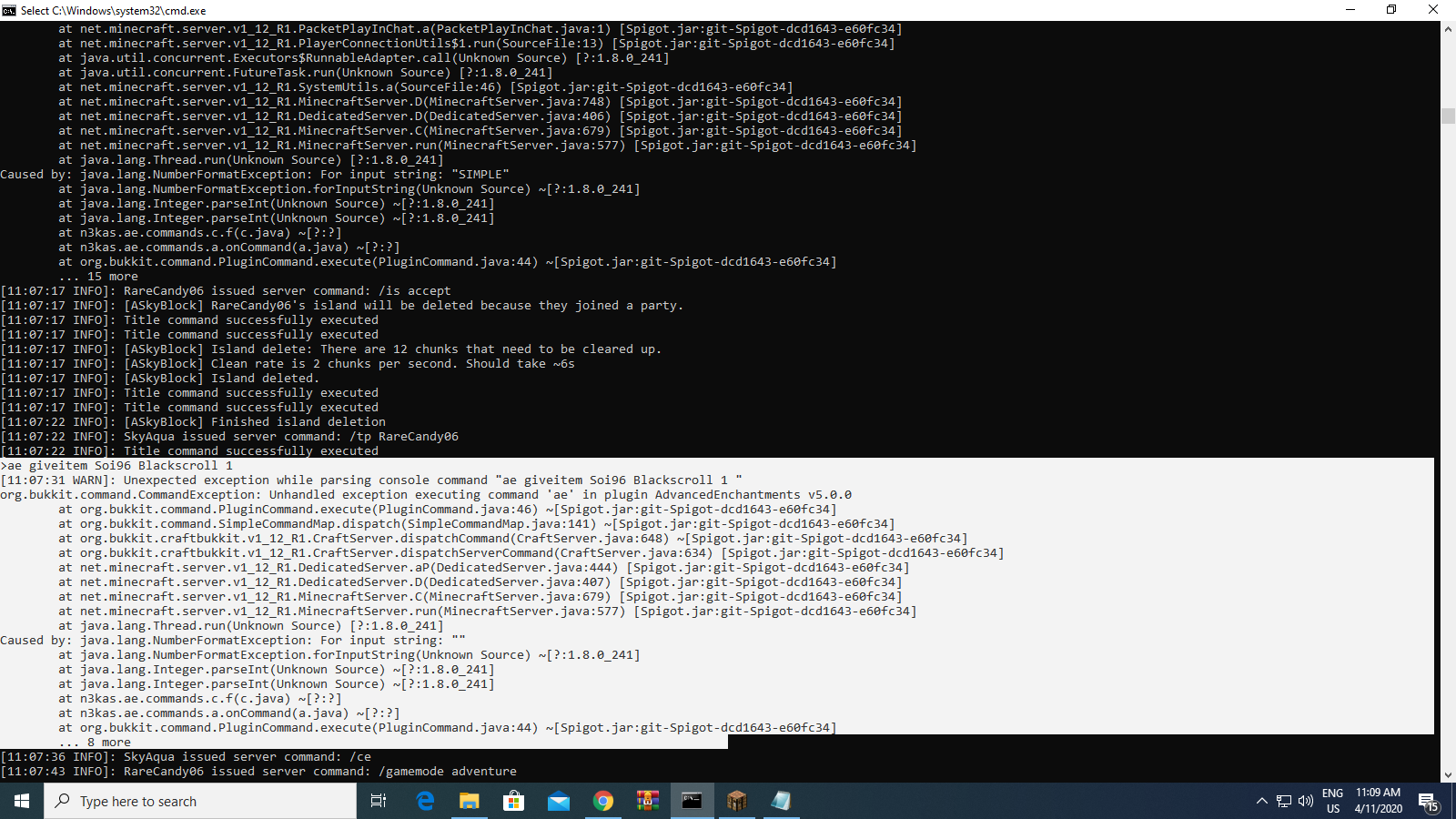Click the line "org.bukkit.command.CommandException: Unhandled exception"
Screen dimensions: 1456x819
[x=426, y=495]
